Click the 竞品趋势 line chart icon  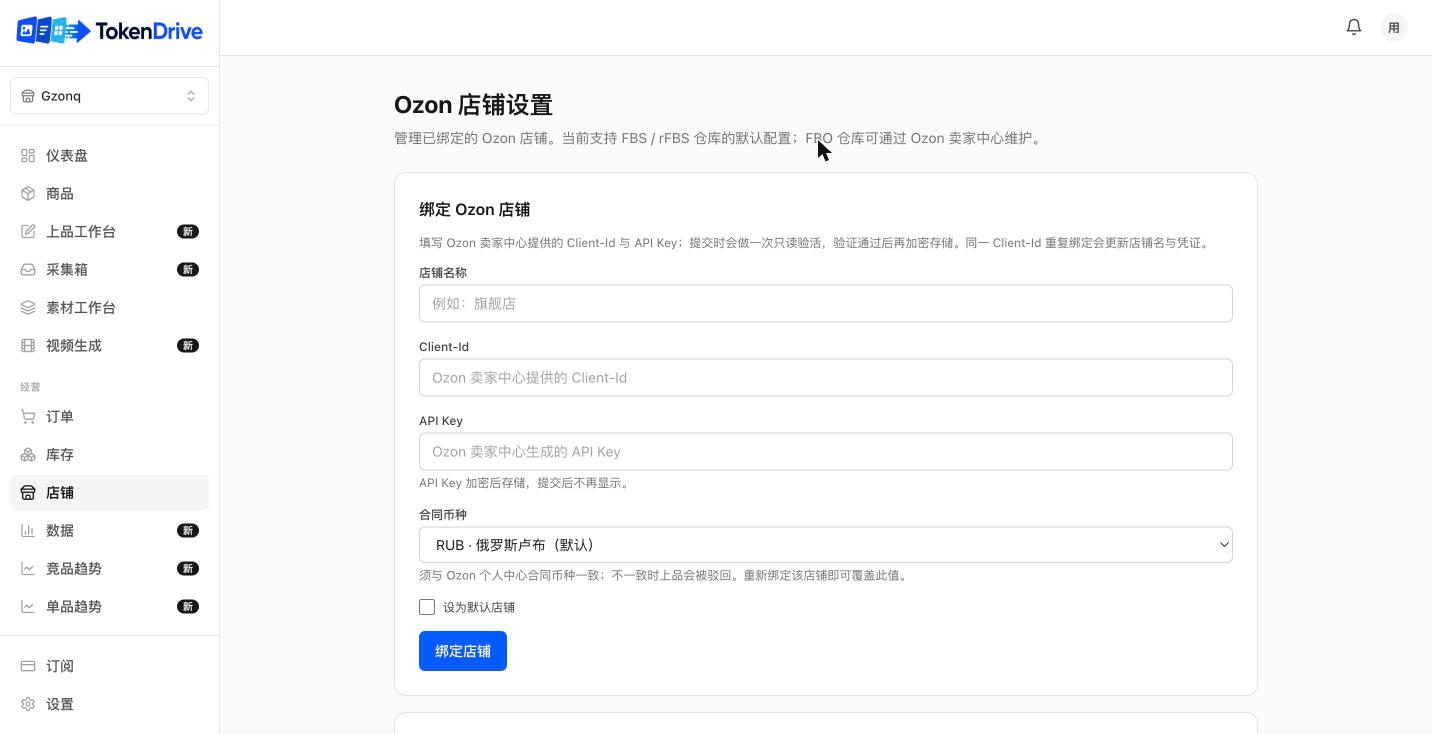[28, 568]
